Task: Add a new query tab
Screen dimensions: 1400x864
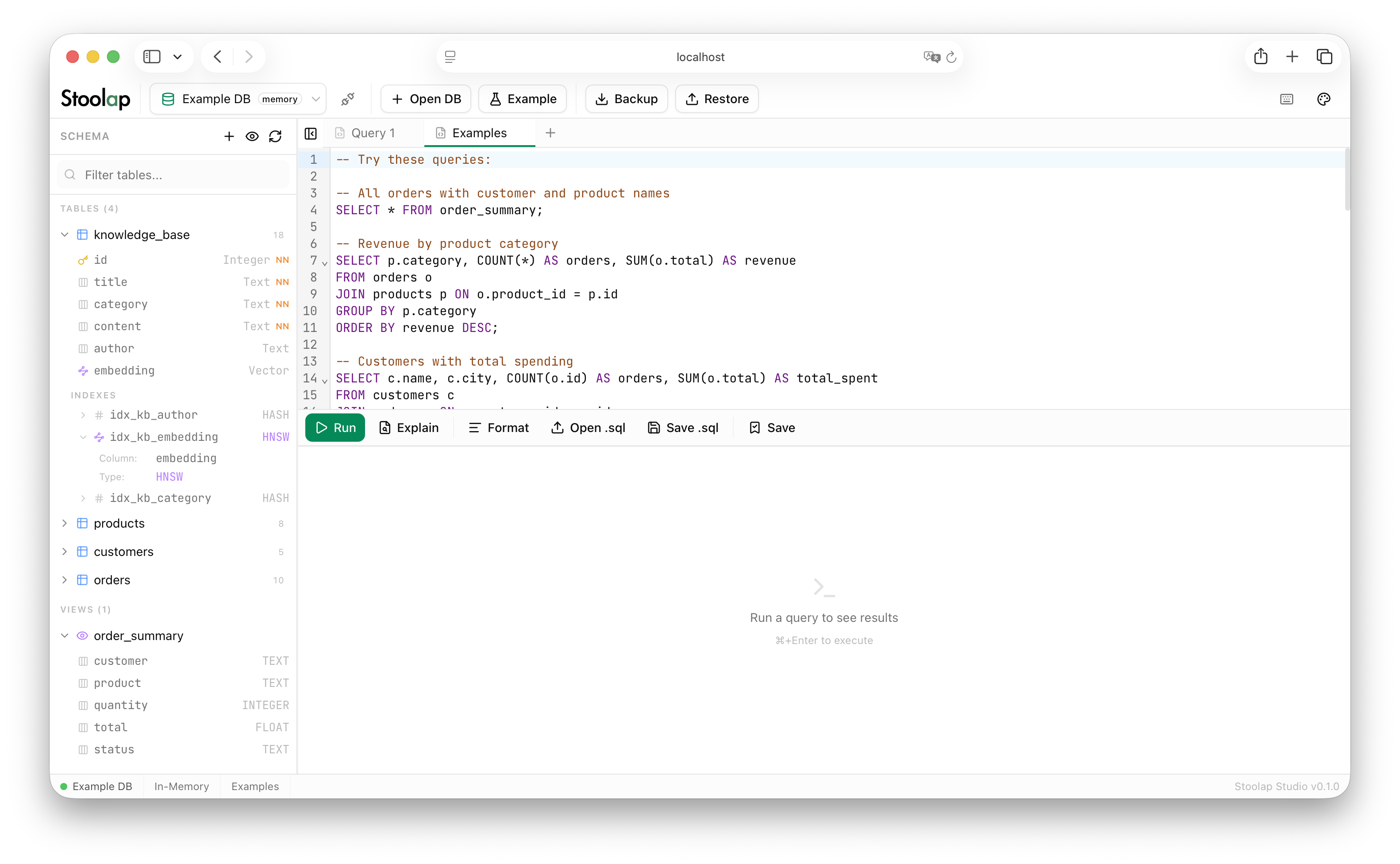Action: pyautogui.click(x=550, y=133)
